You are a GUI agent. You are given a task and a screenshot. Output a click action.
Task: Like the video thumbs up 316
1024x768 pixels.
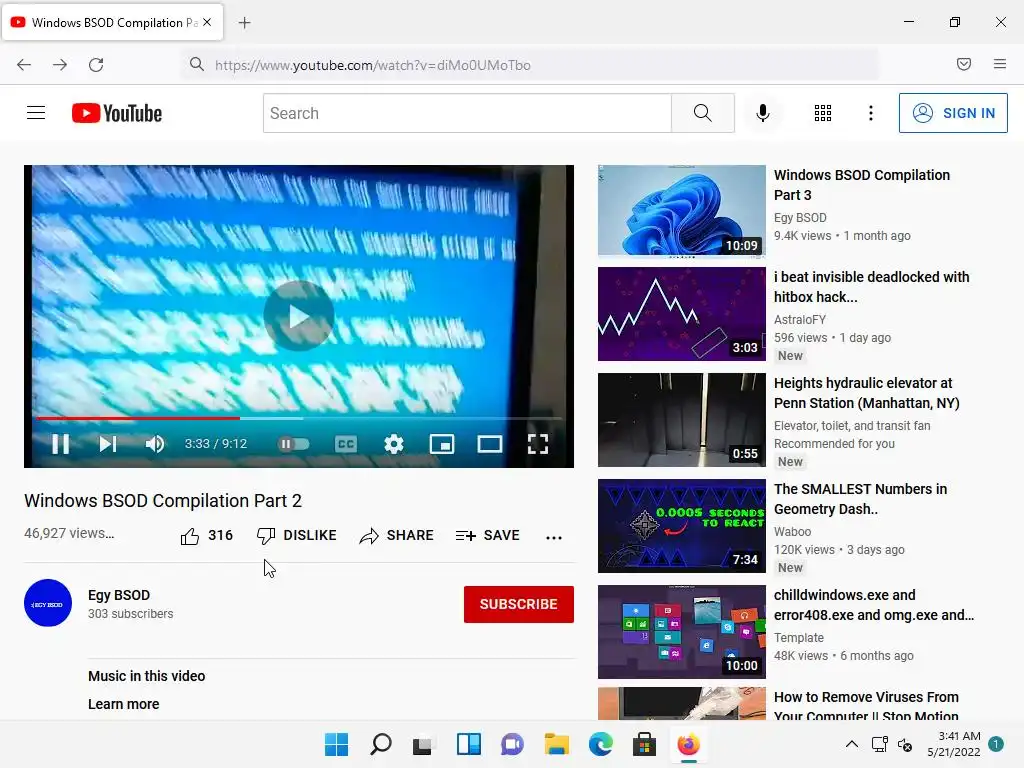pyautogui.click(x=206, y=536)
